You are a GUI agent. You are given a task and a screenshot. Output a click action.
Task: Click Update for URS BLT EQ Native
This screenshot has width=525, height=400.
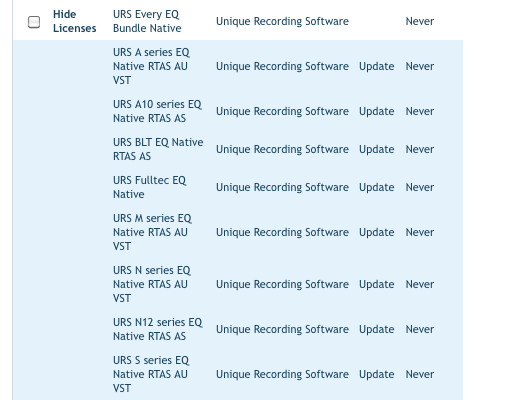[376, 149]
